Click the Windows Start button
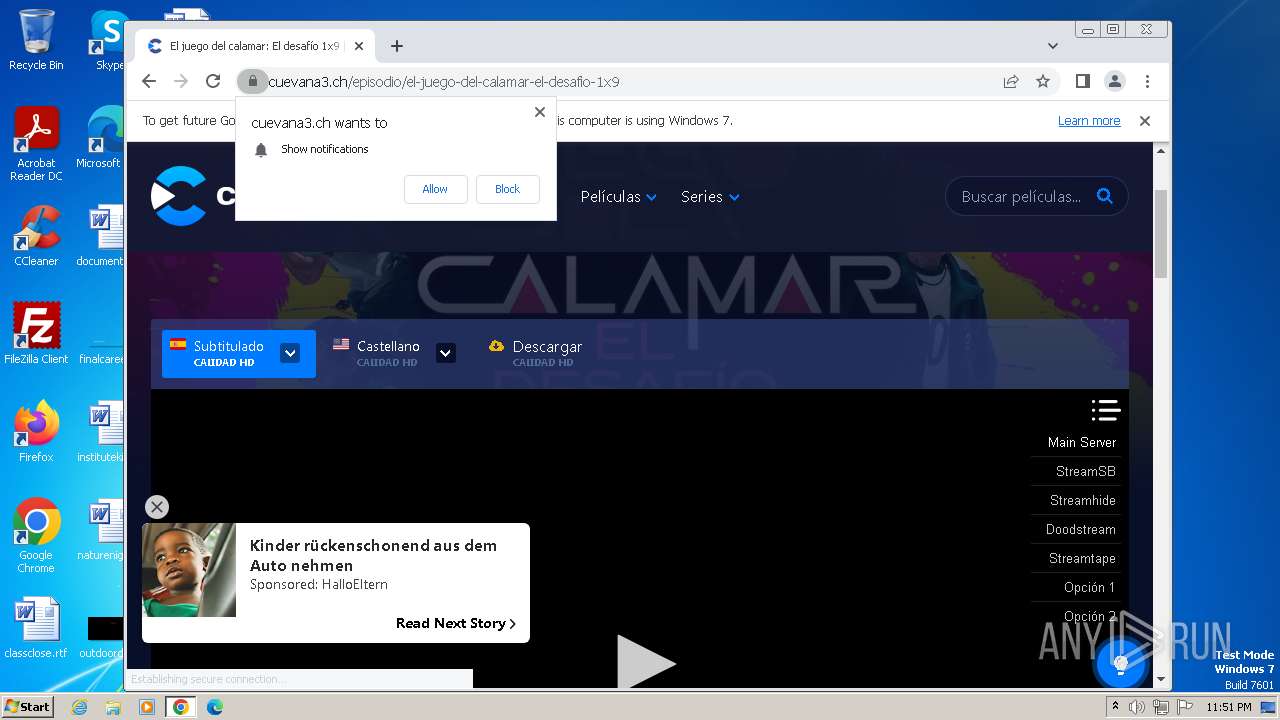Screen dimensions: 1280x720 coord(28,706)
